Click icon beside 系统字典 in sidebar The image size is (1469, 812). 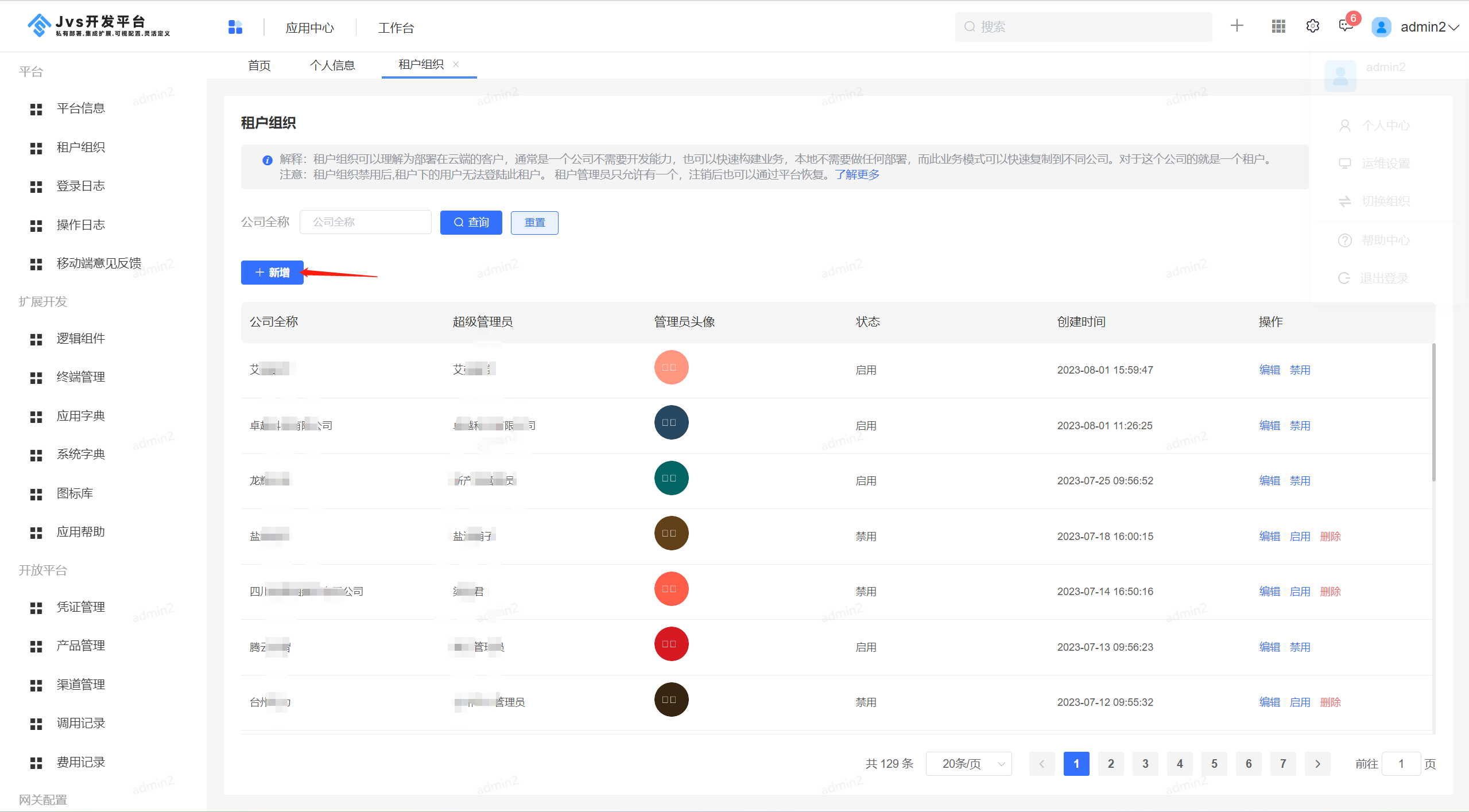pyautogui.click(x=36, y=455)
